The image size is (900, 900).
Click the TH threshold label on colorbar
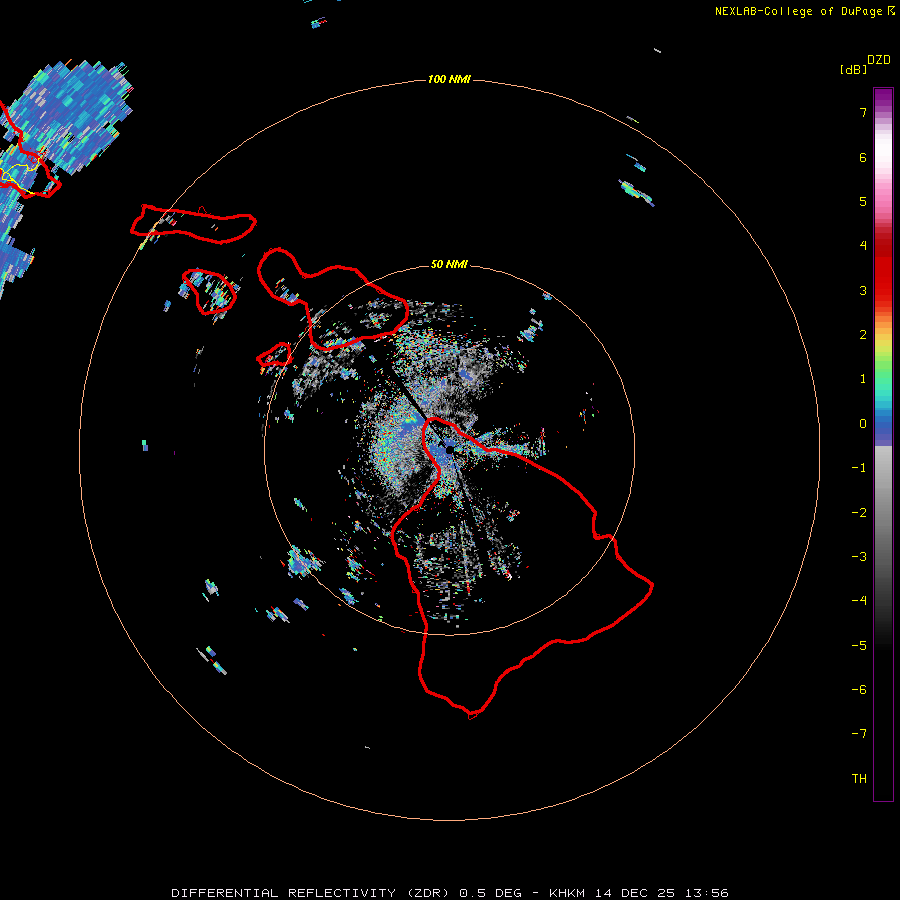(859, 779)
